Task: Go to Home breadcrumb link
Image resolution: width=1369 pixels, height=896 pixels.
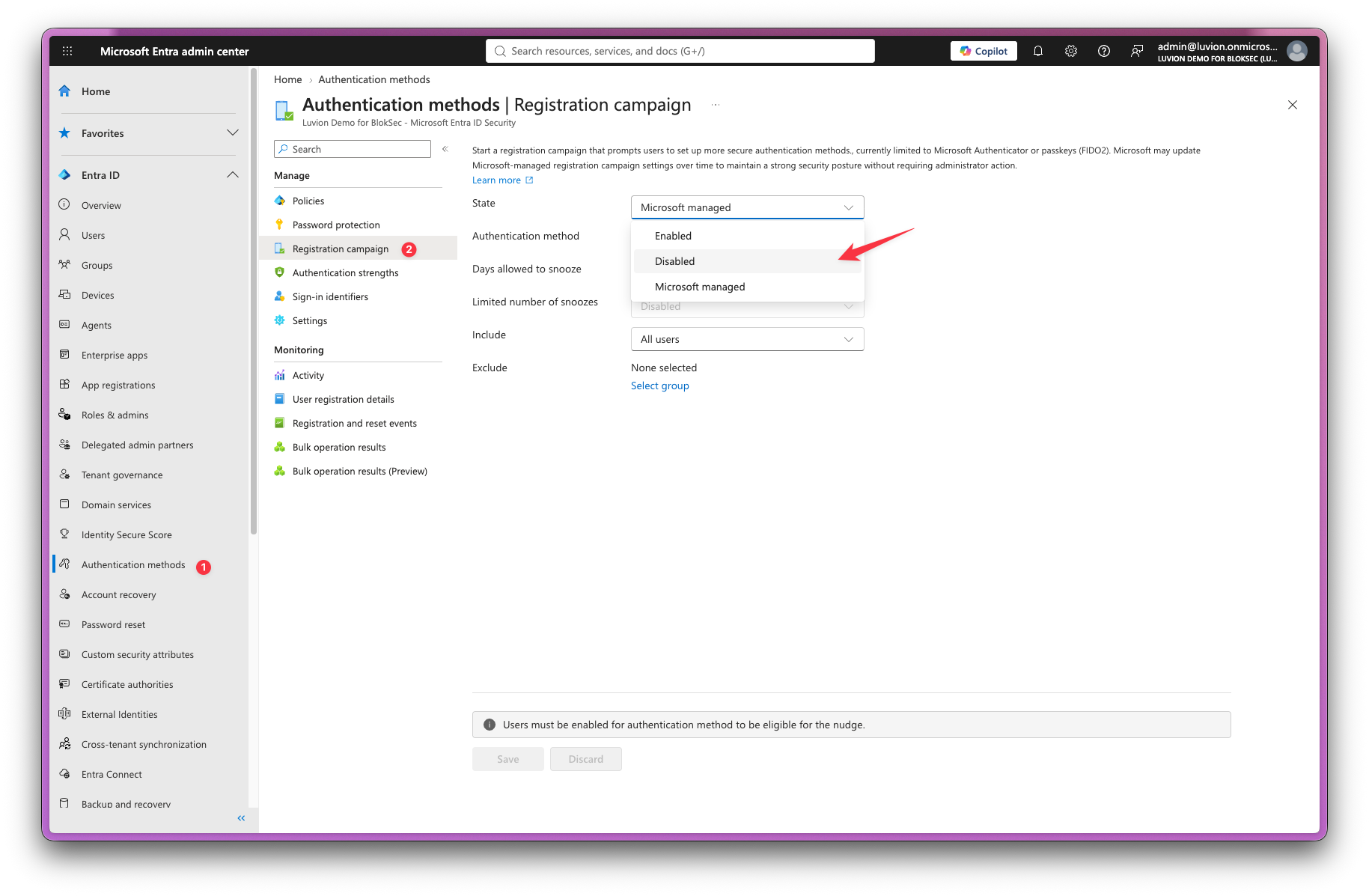Action: (287, 79)
